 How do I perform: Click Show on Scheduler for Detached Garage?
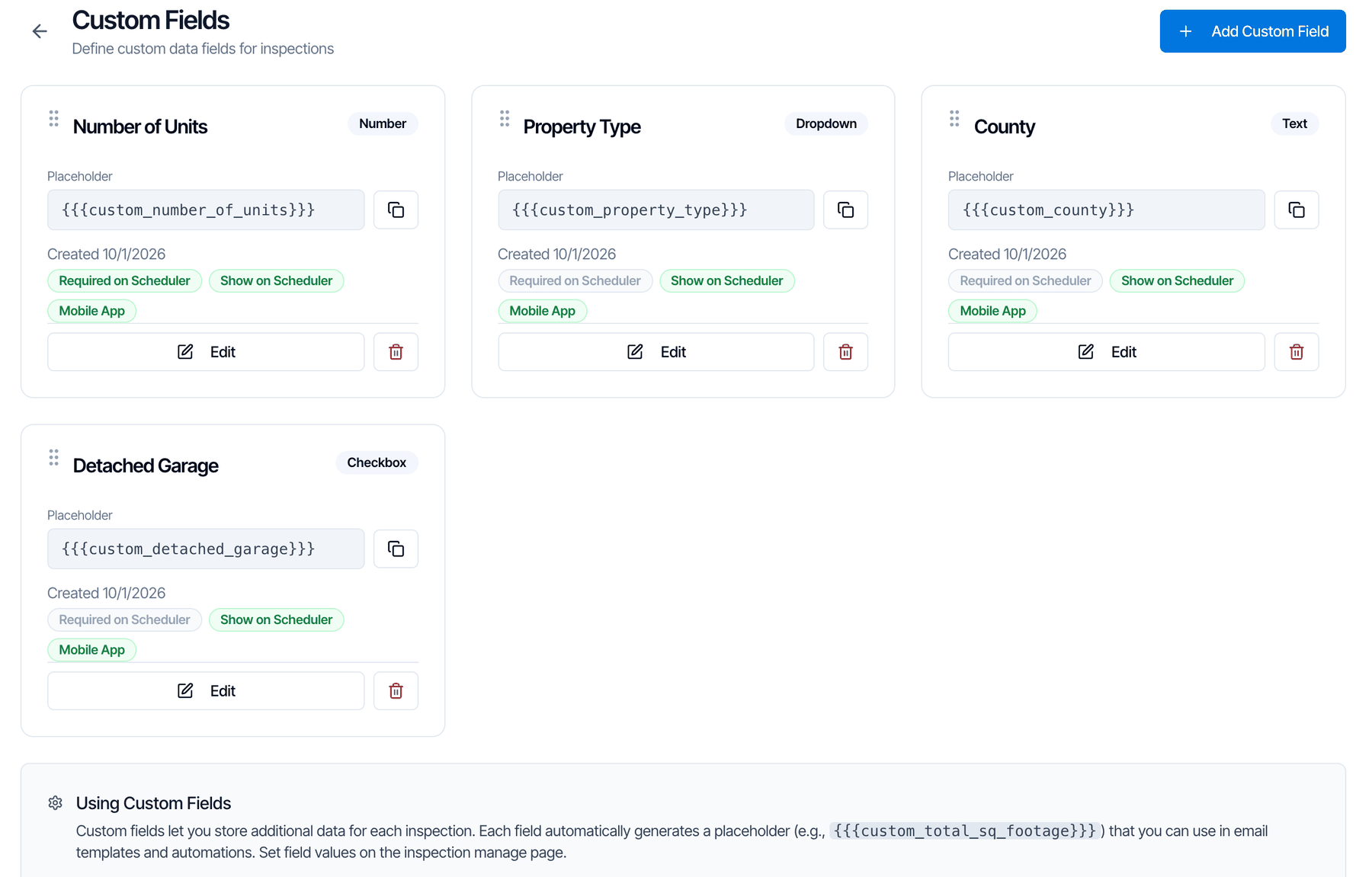pyautogui.click(x=276, y=620)
